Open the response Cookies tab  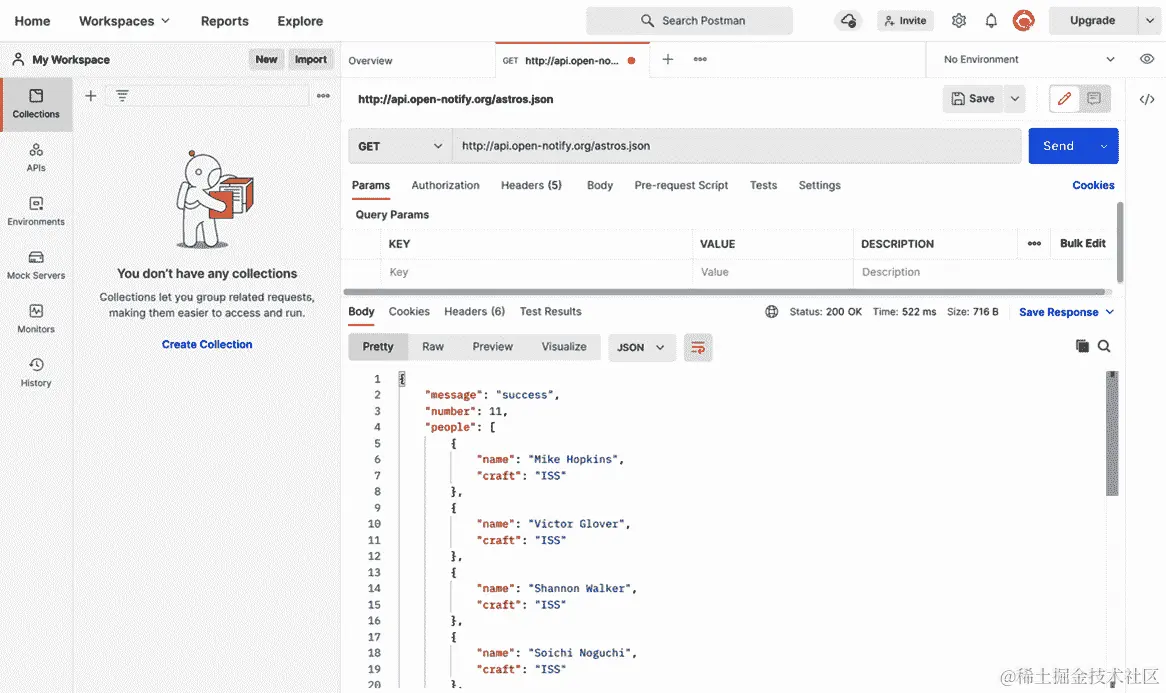coord(409,312)
